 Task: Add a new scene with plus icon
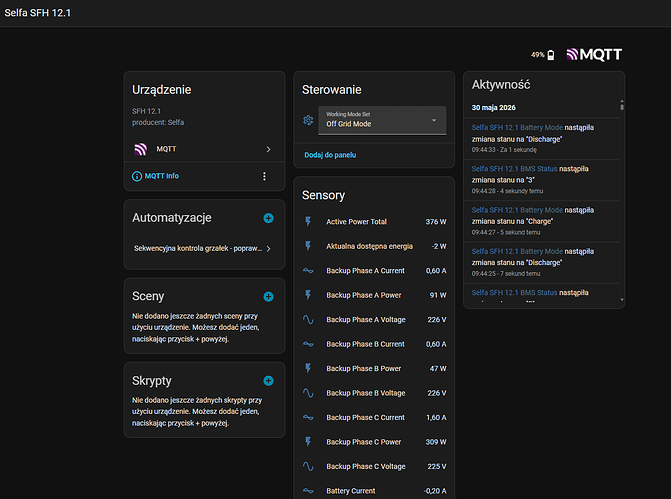pyautogui.click(x=268, y=297)
